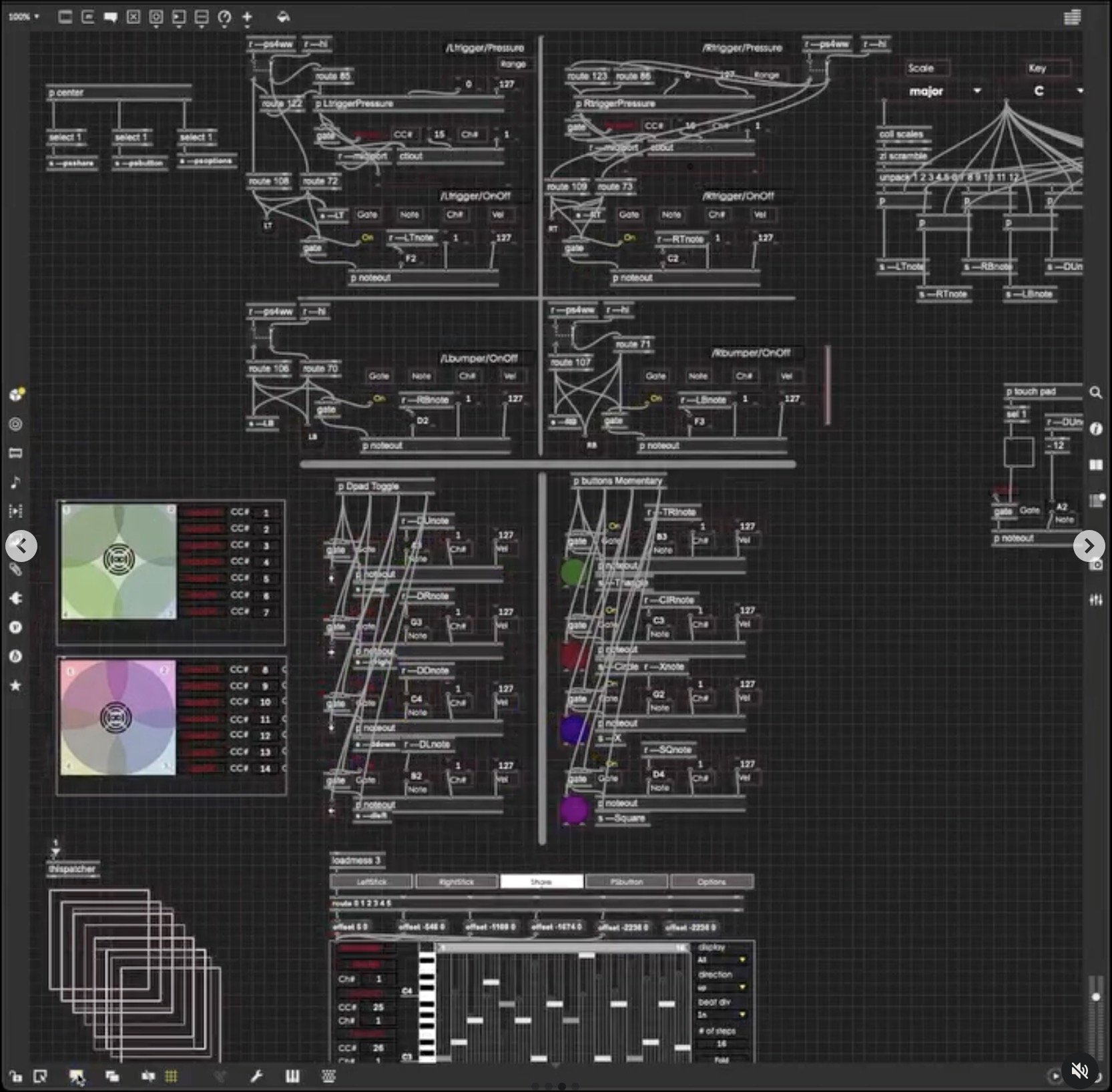This screenshot has width=1112, height=1092.
Task: Switch to the RightStick tab
Action: coord(456,882)
